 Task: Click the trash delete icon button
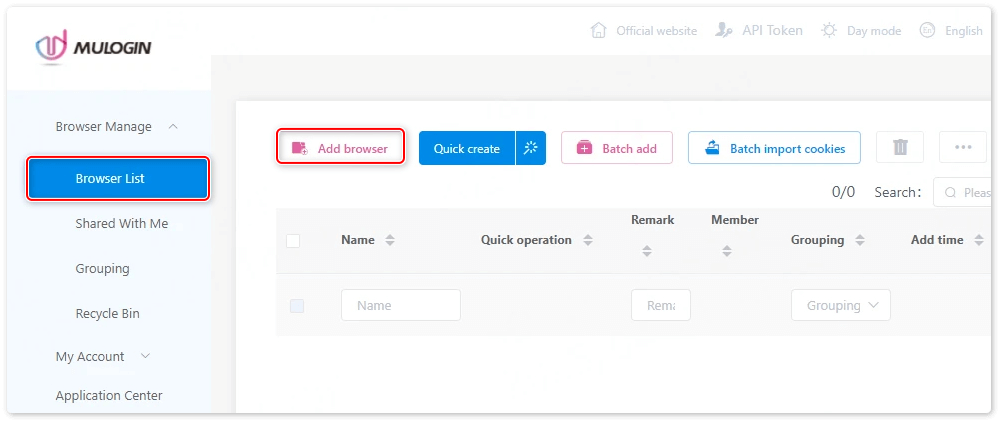pyautogui.click(x=900, y=147)
